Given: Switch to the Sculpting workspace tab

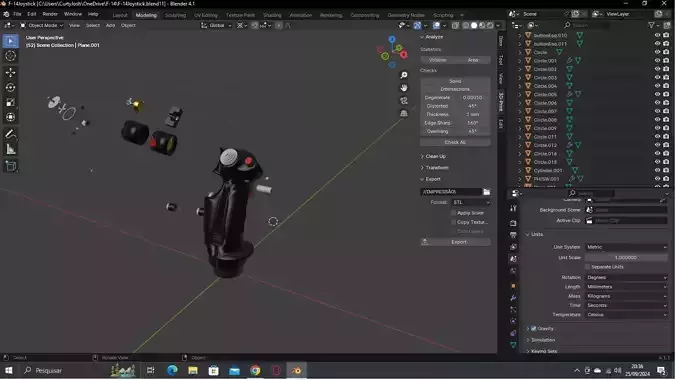Looking at the screenshot, I should coord(175,15).
